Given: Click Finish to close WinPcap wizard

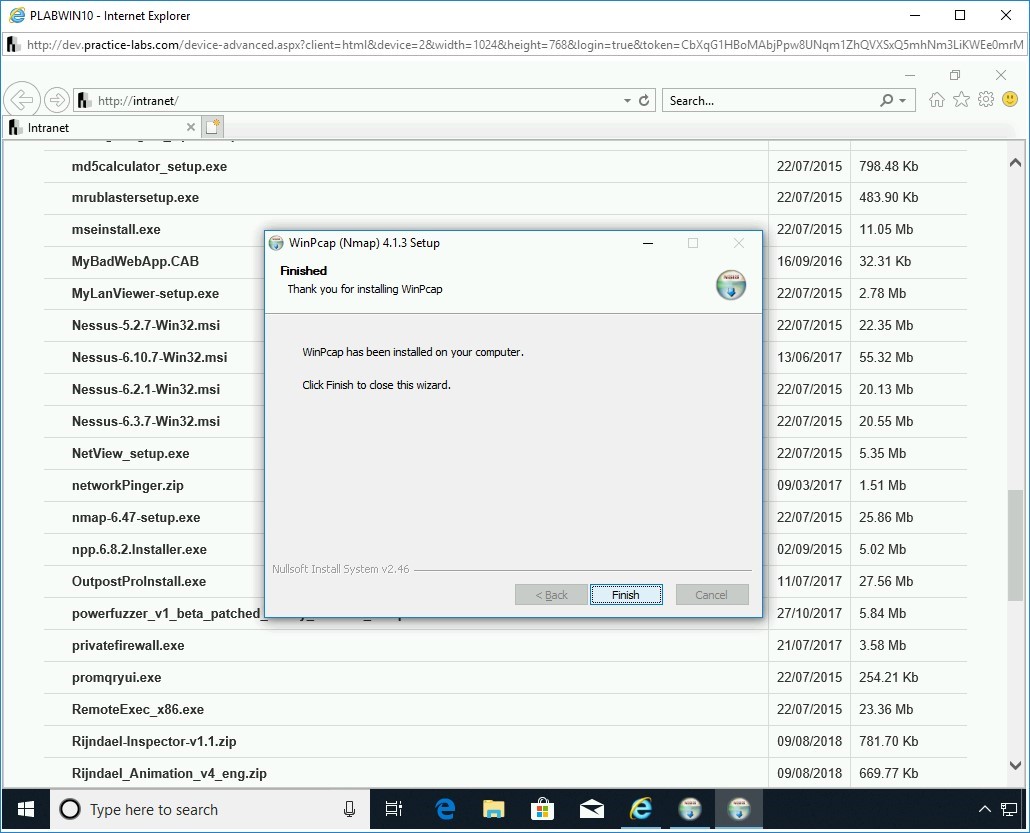Looking at the screenshot, I should [625, 595].
